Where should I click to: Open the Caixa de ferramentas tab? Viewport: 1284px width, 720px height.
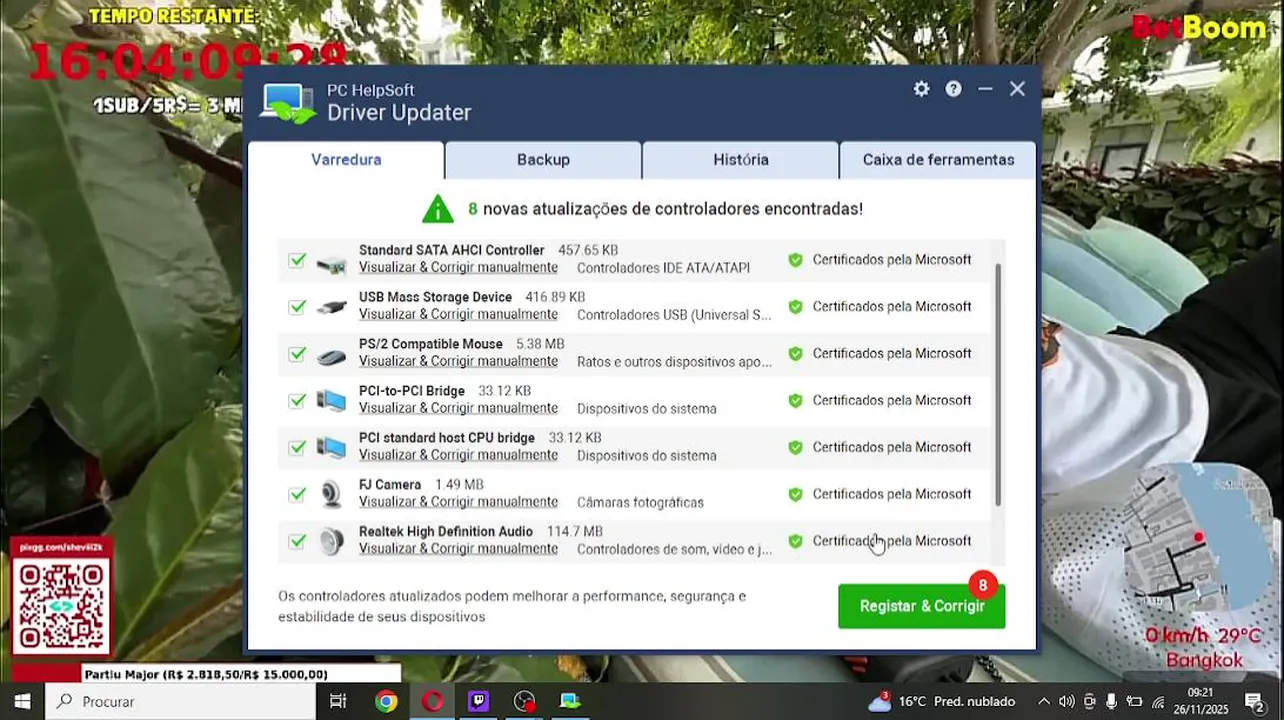coord(938,160)
